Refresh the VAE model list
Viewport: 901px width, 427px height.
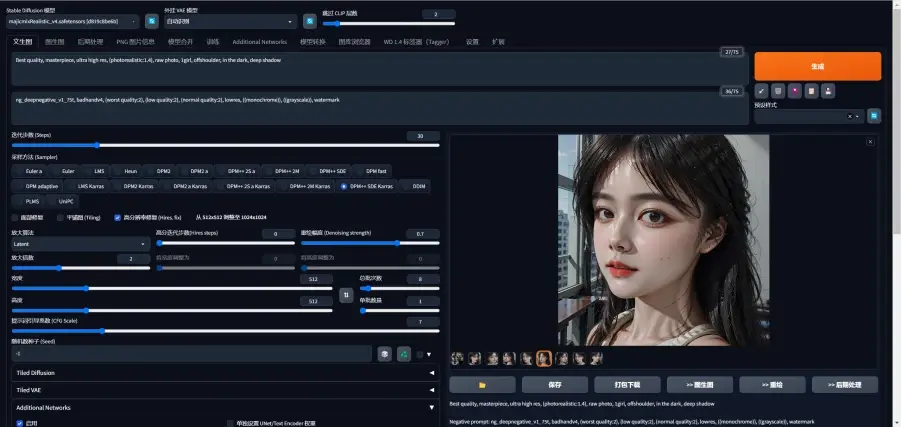pyautogui.click(x=310, y=21)
